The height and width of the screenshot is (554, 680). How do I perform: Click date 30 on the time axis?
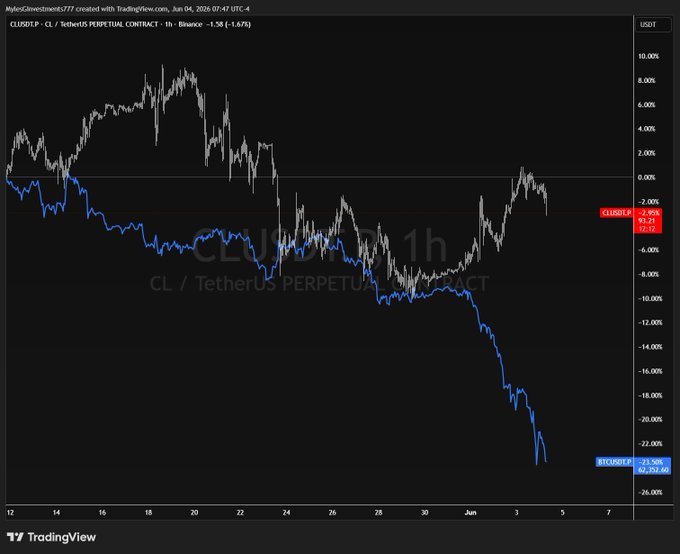425,513
